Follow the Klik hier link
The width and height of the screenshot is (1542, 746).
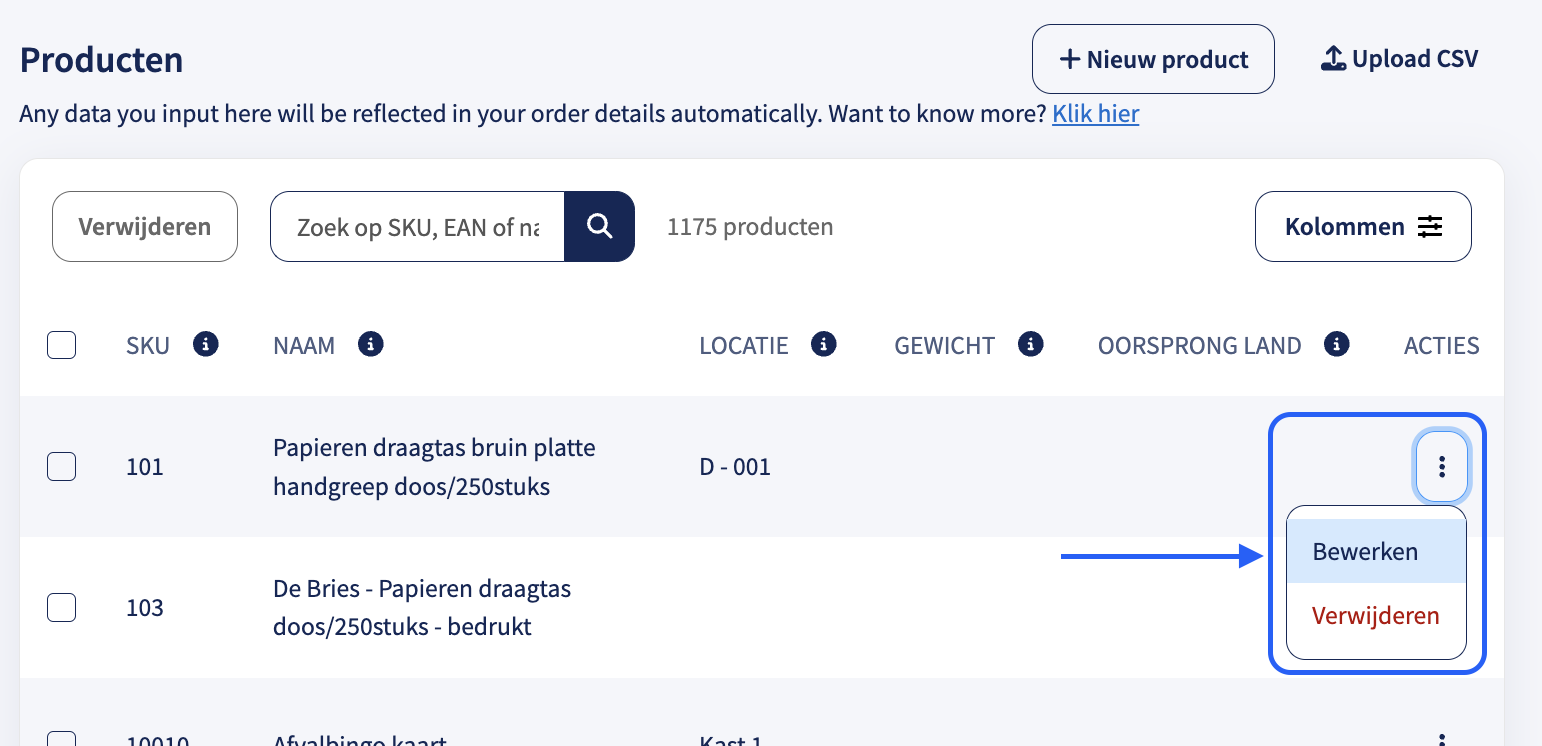coord(1095,114)
